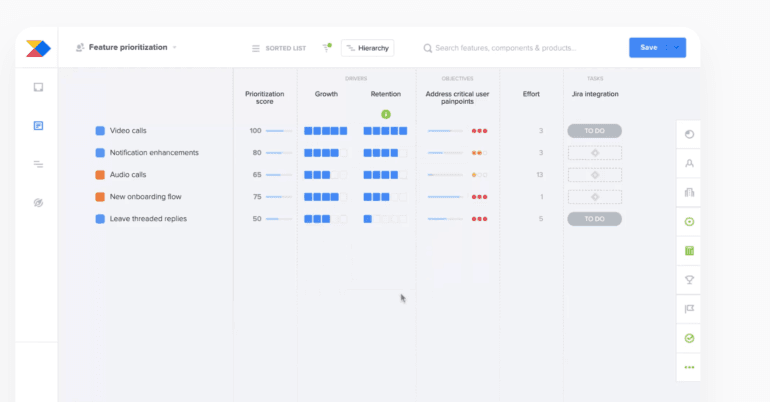Open the inbox icon in left sidebar
The image size is (770, 402).
pos(38,87)
